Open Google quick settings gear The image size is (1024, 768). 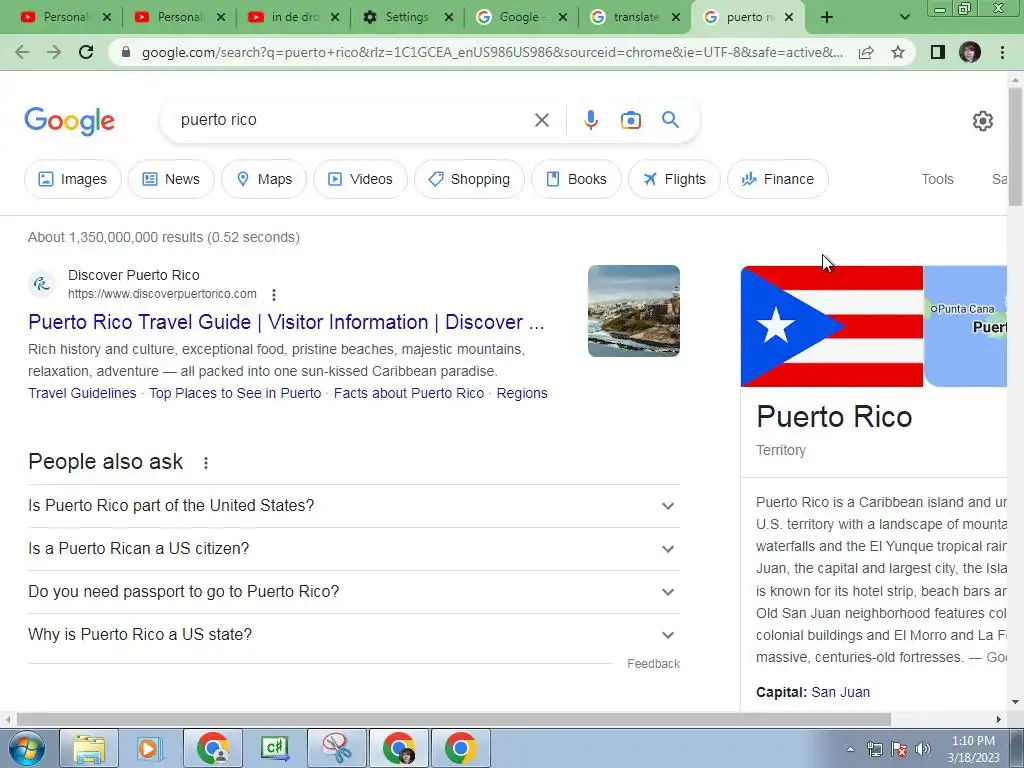tap(982, 121)
